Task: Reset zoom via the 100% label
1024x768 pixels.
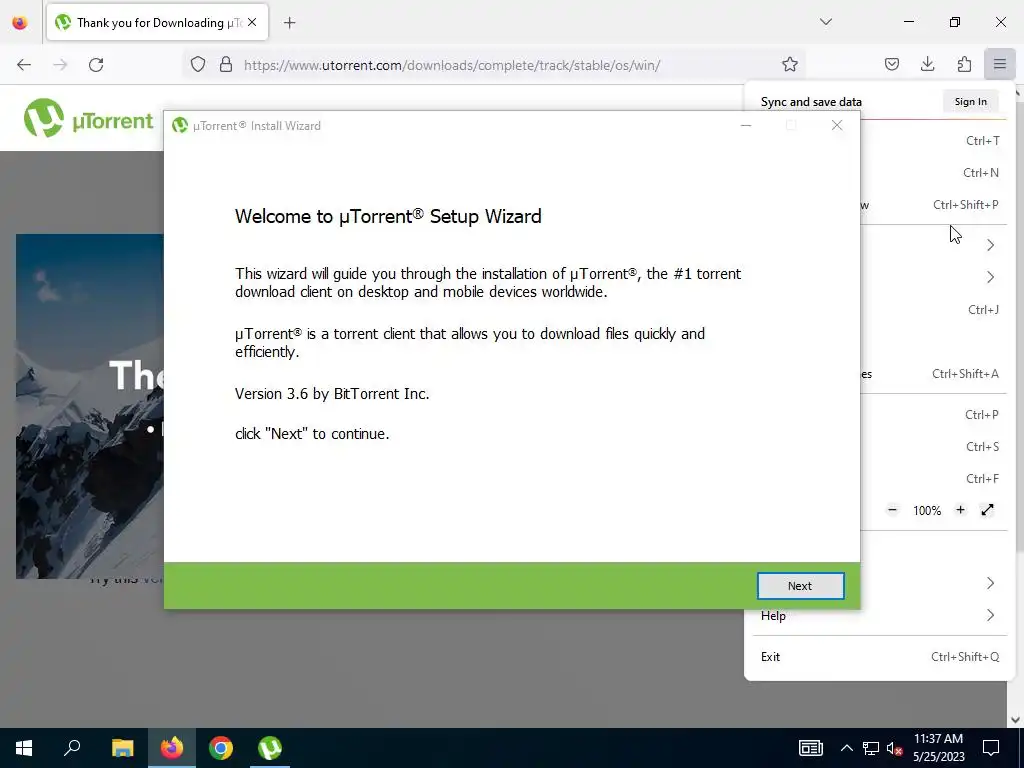Action: [927, 511]
